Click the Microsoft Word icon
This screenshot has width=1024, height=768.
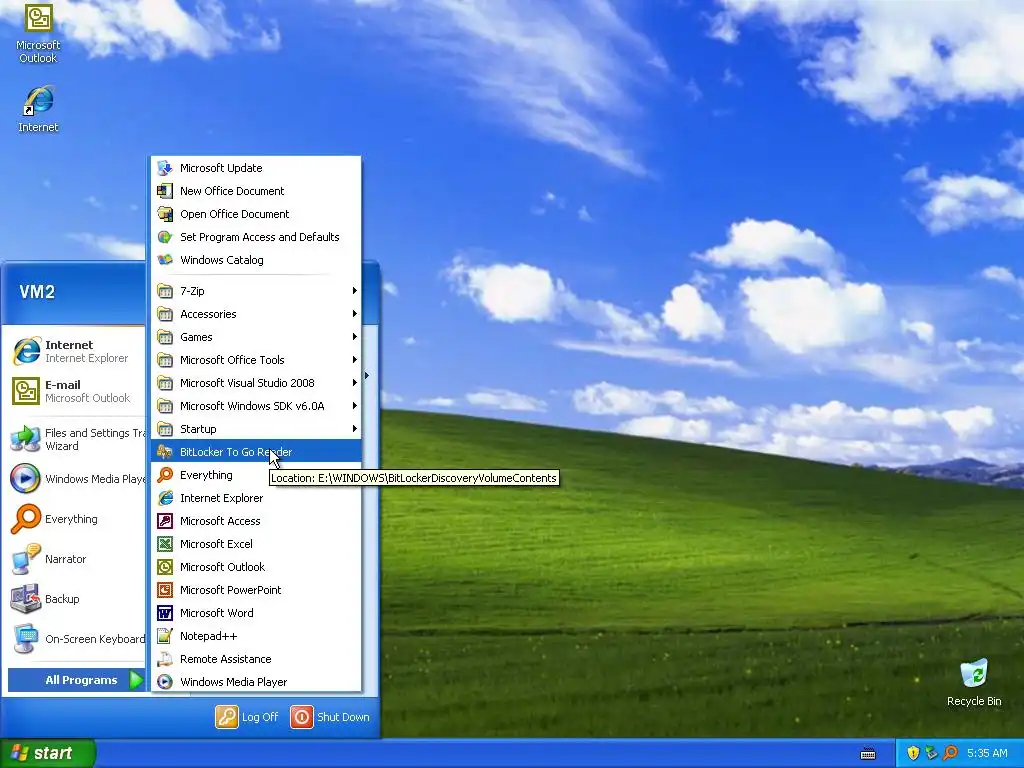coord(165,613)
